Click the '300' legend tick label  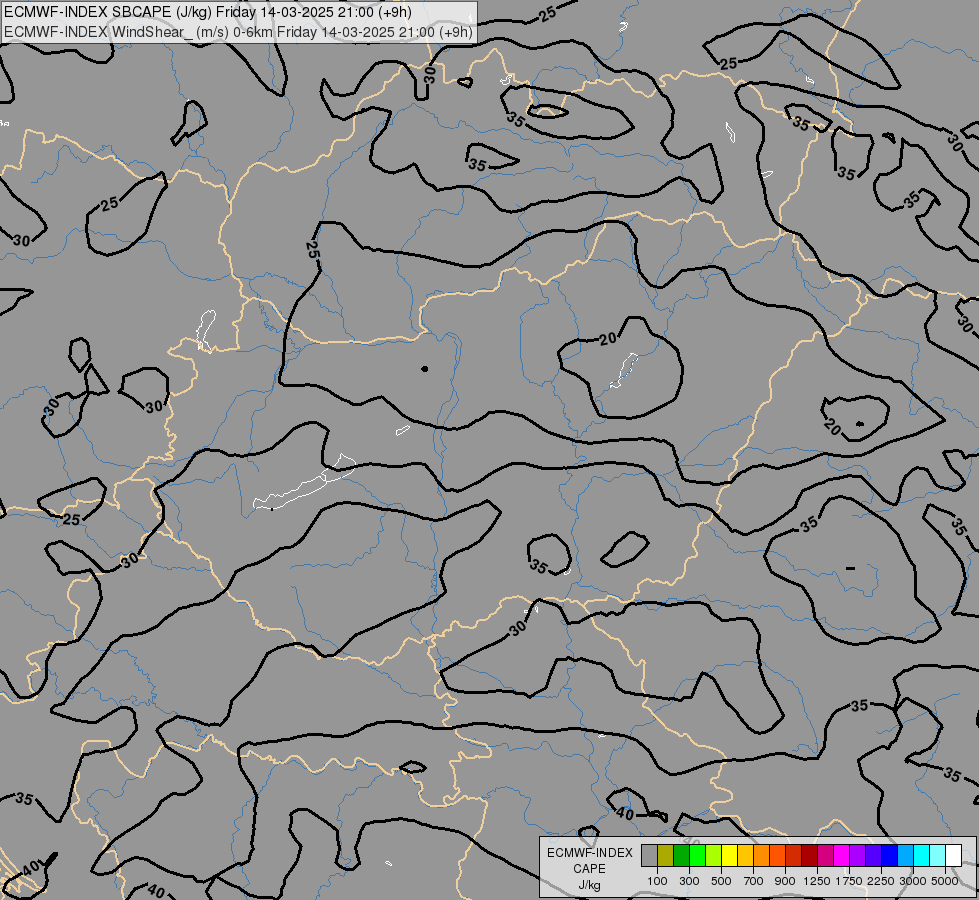[x=689, y=881]
